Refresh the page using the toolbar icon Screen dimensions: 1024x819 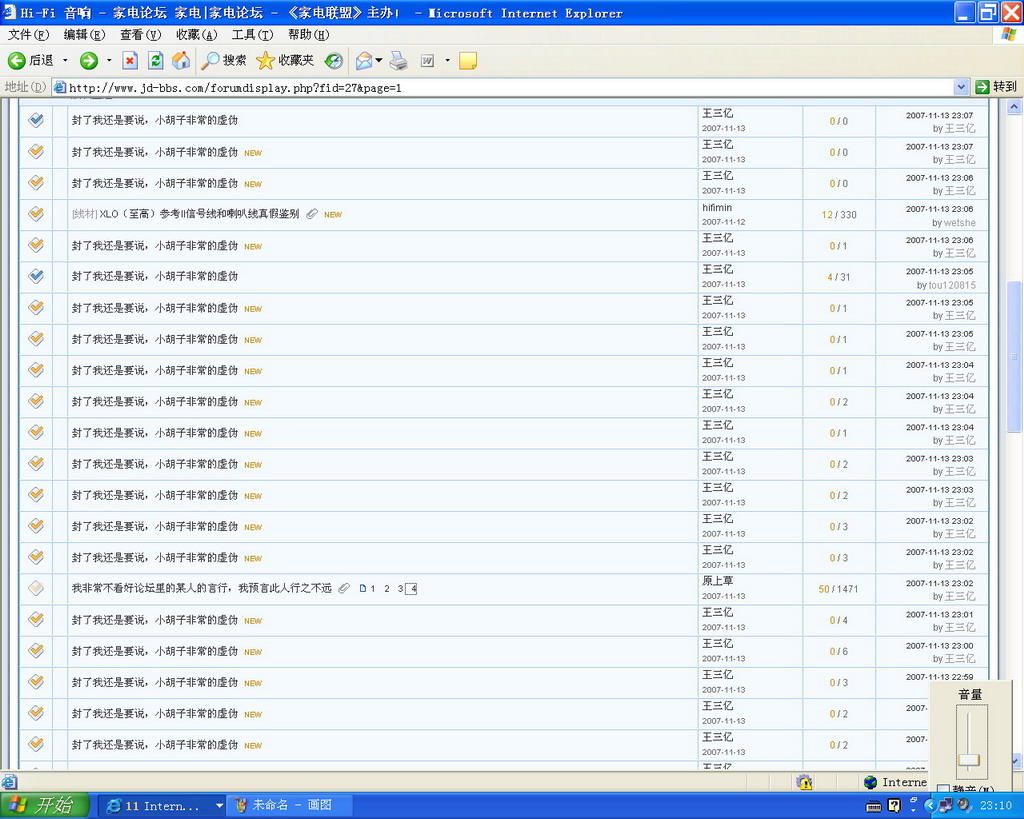coord(155,61)
